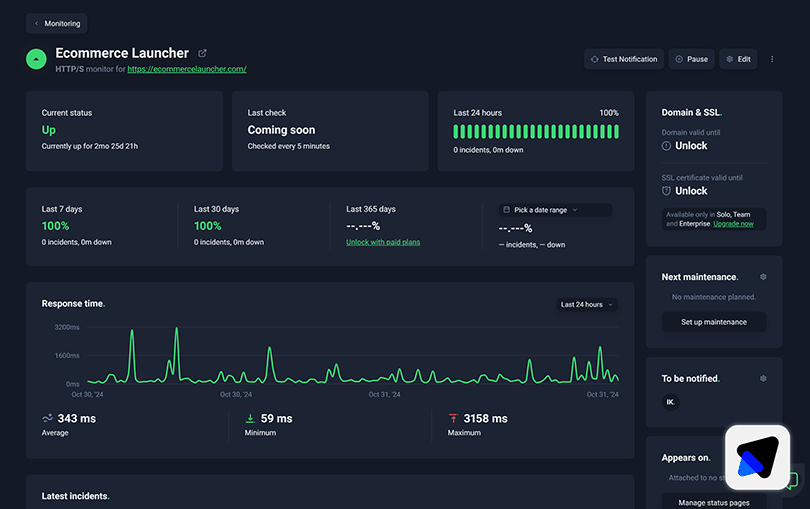Click the 343 ms average value
This screenshot has width=810, height=509.
76,419
